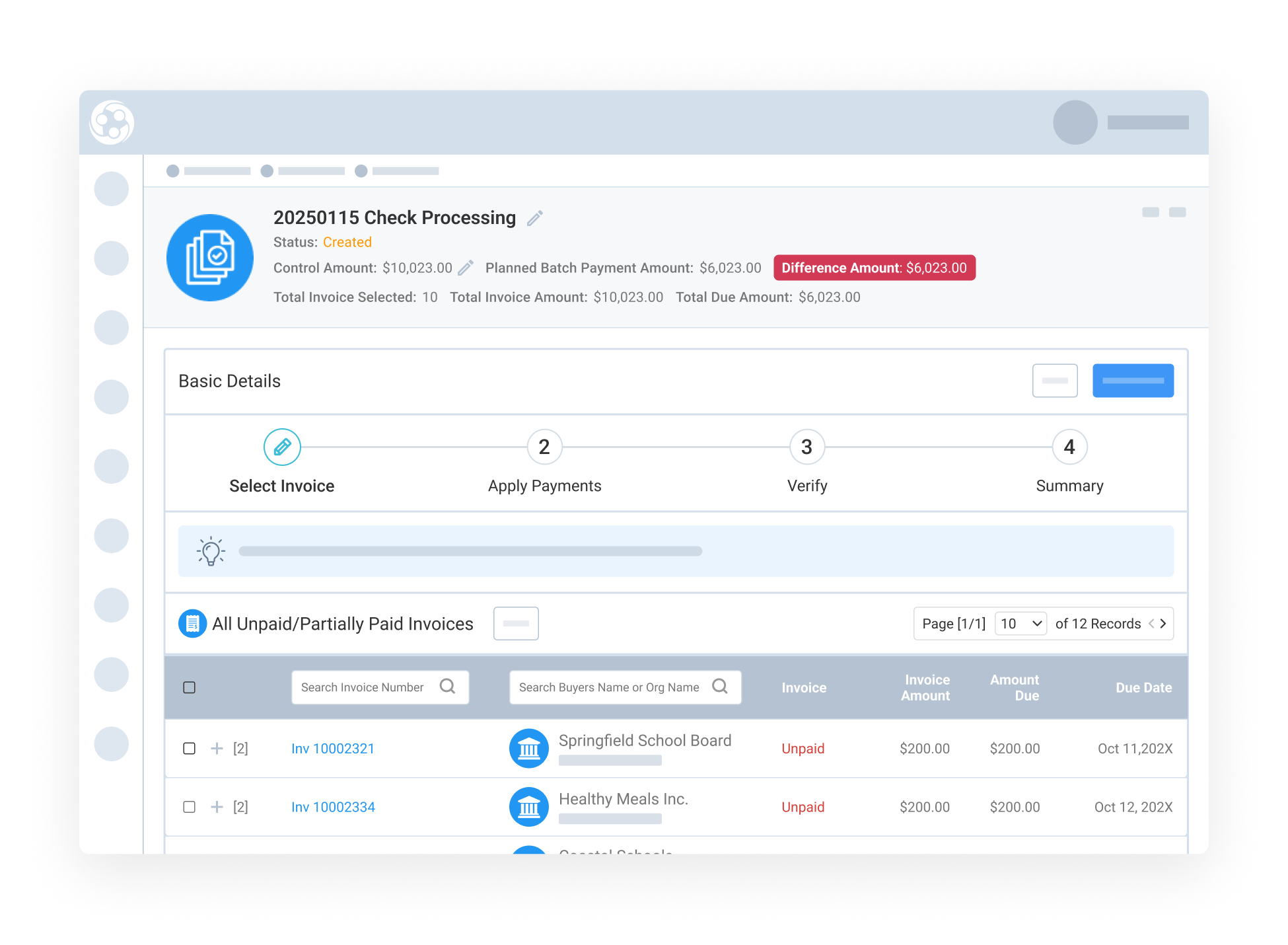Click the blue primary button in Basic Details

(1133, 381)
